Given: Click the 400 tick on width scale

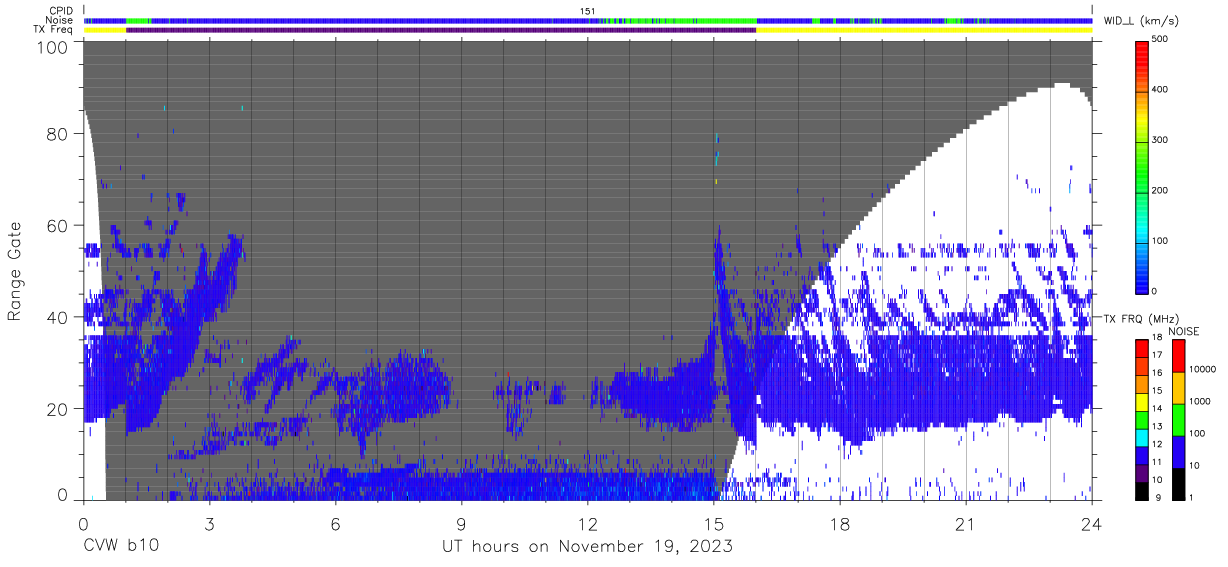Looking at the screenshot, I should pos(1161,90).
